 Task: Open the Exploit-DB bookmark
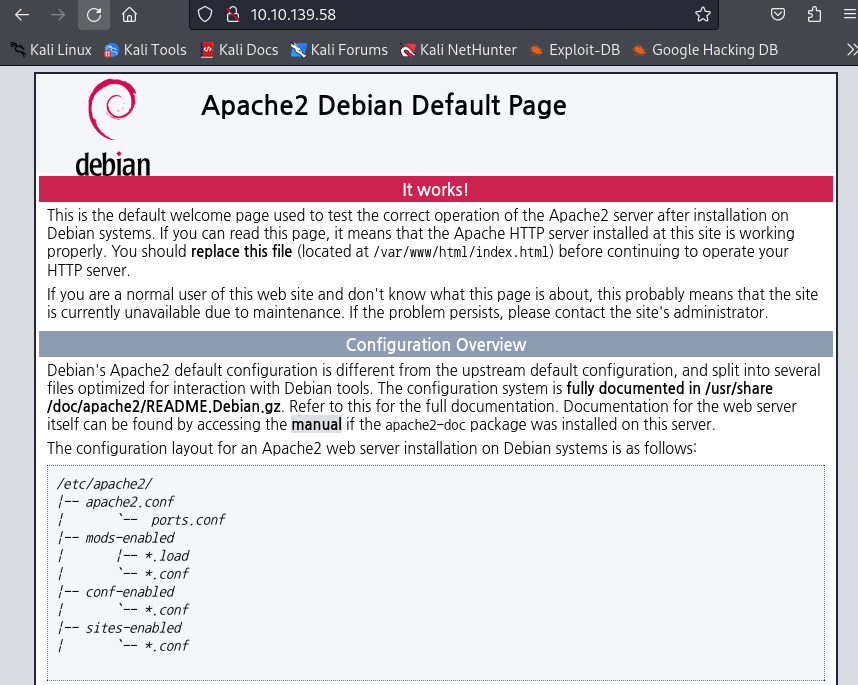point(575,50)
